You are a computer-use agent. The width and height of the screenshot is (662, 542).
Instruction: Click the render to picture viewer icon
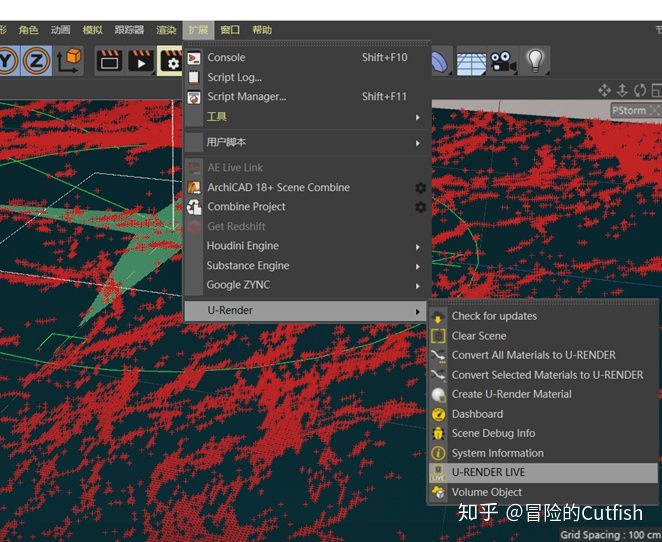pyautogui.click(x=141, y=62)
